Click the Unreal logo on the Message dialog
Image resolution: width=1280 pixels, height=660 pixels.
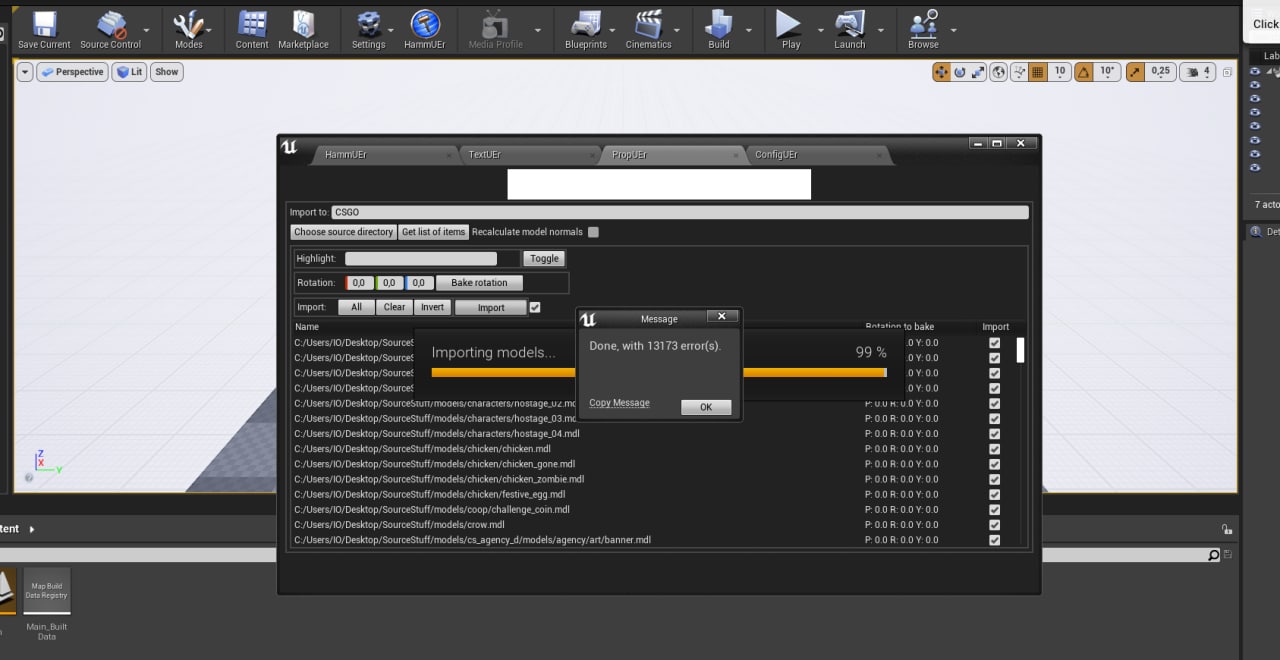[x=588, y=318]
